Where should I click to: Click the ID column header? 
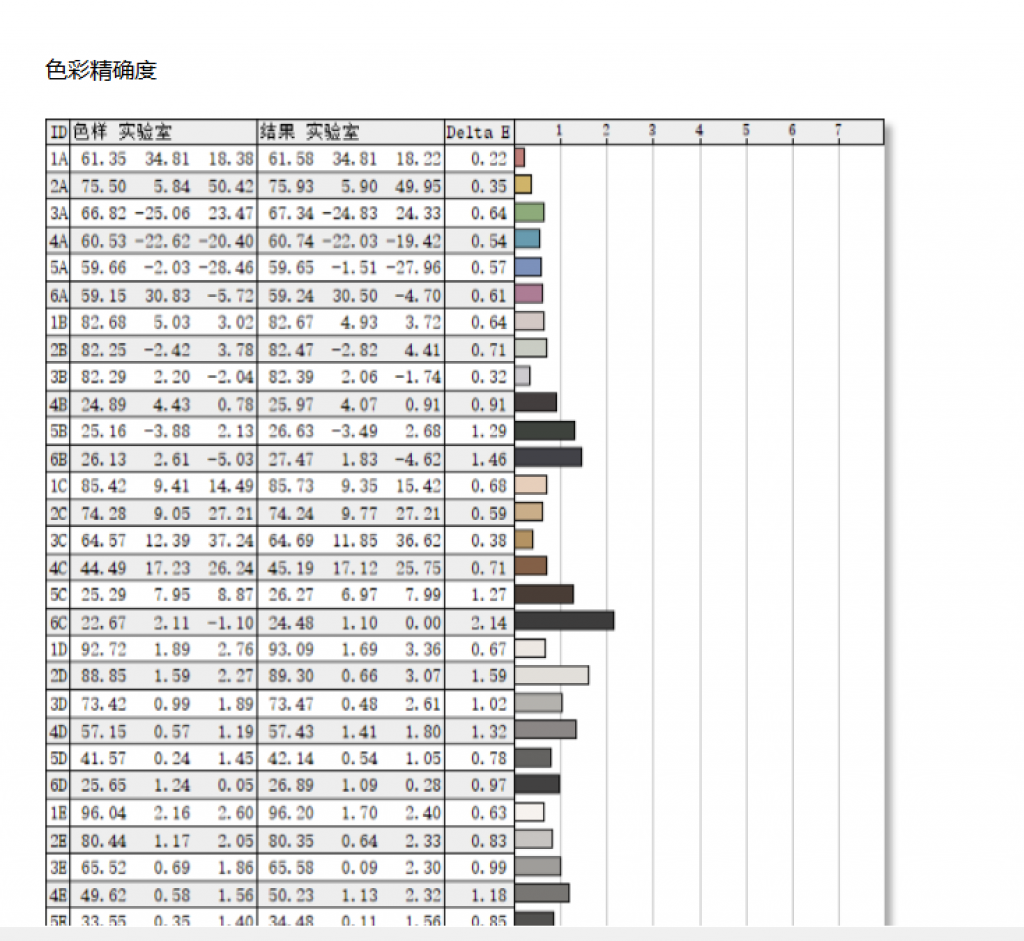58,132
